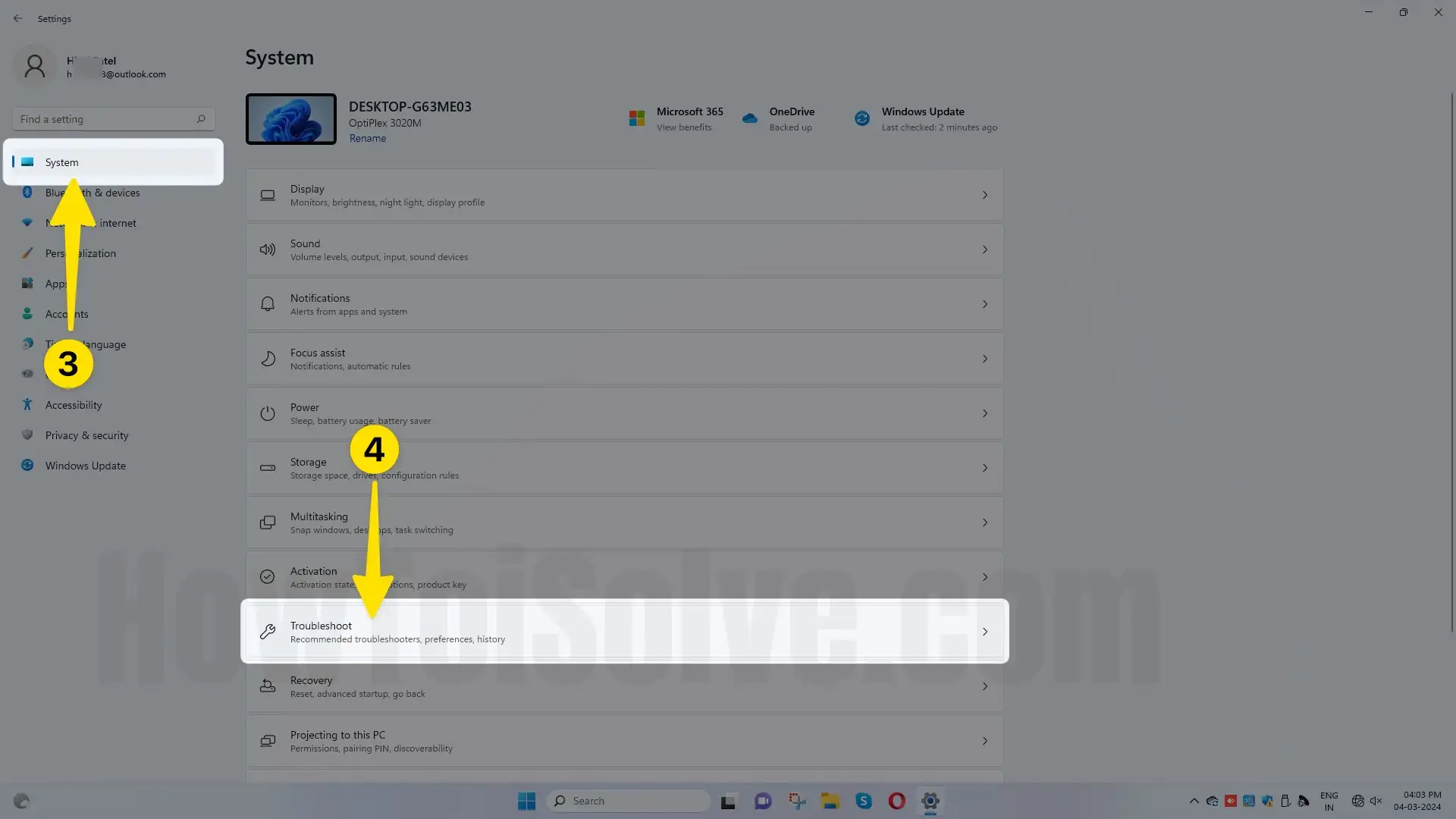Click the Activation checkmark icon
Viewport: 1456px width, 819px height.
268,577
